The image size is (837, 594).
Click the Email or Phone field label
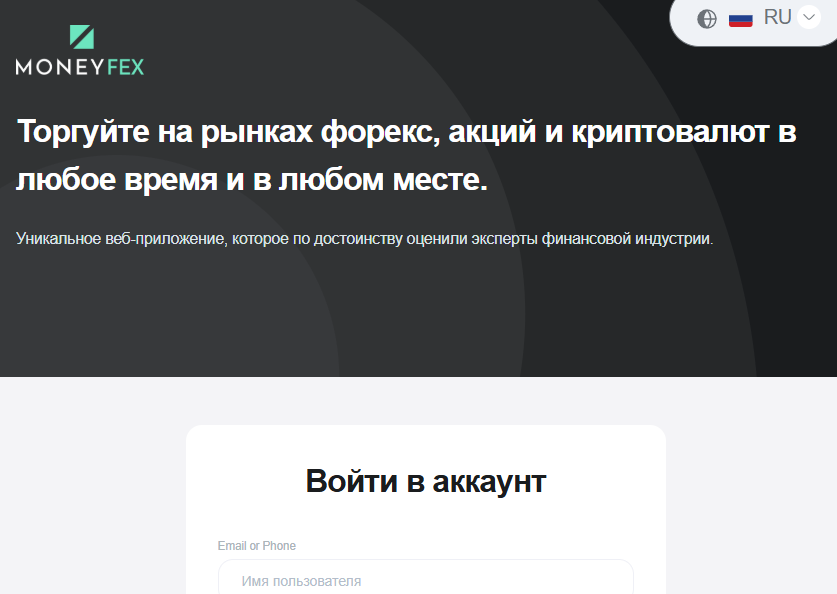click(257, 546)
